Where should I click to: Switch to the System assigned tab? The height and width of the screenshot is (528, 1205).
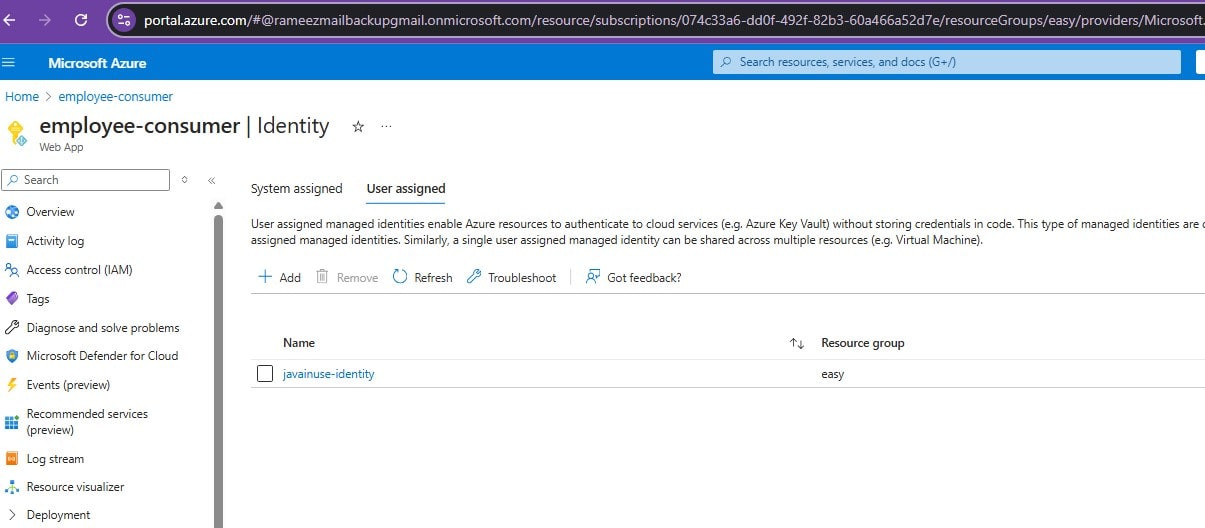click(296, 188)
